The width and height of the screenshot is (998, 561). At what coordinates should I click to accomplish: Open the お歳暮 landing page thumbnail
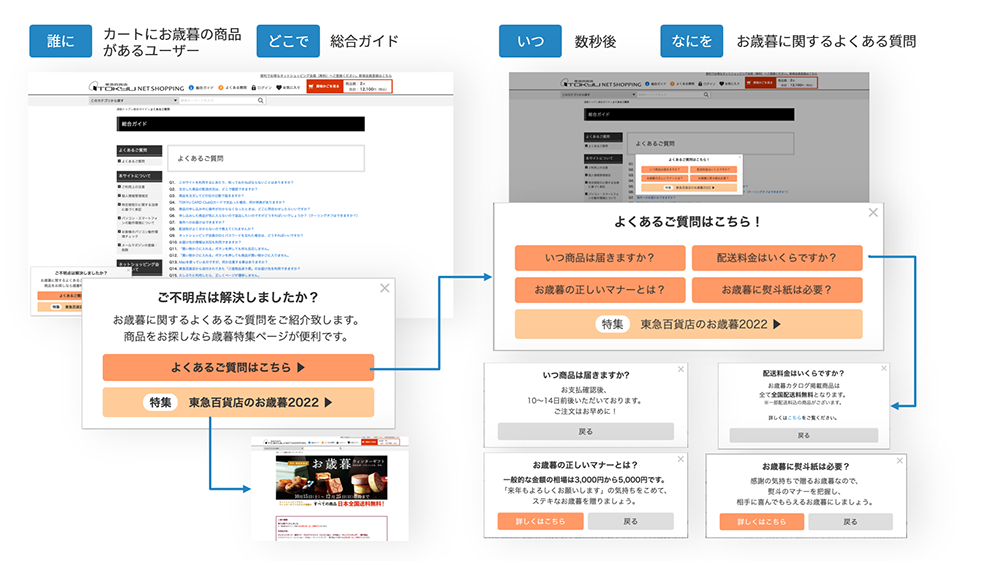coord(330,489)
